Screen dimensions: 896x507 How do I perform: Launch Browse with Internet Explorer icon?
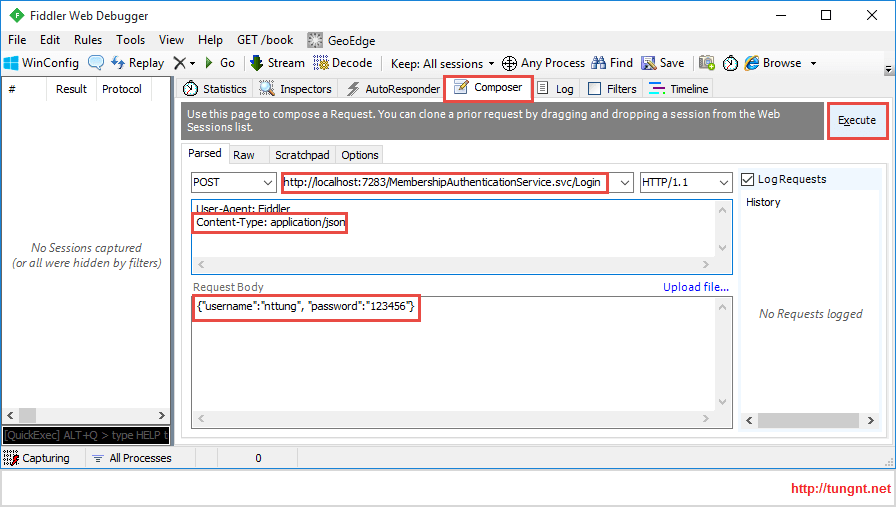773,63
